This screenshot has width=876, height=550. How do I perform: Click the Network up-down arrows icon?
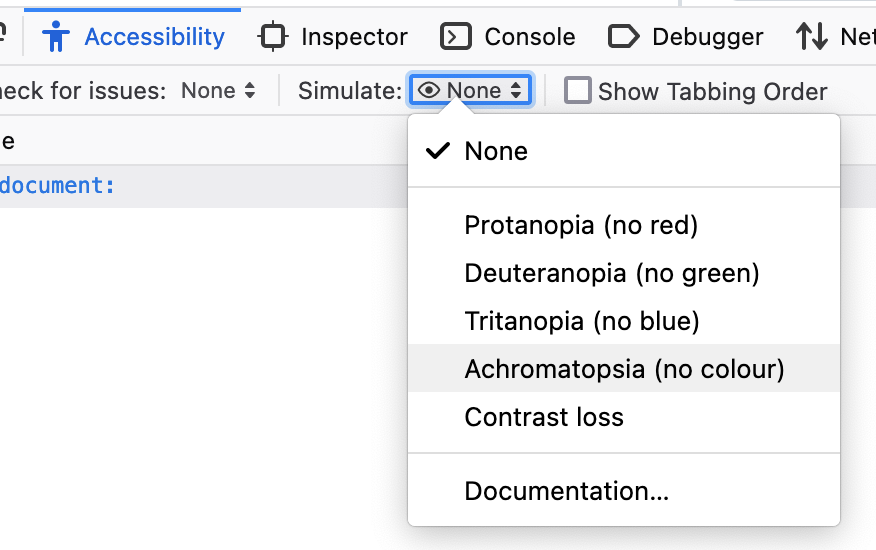812,37
